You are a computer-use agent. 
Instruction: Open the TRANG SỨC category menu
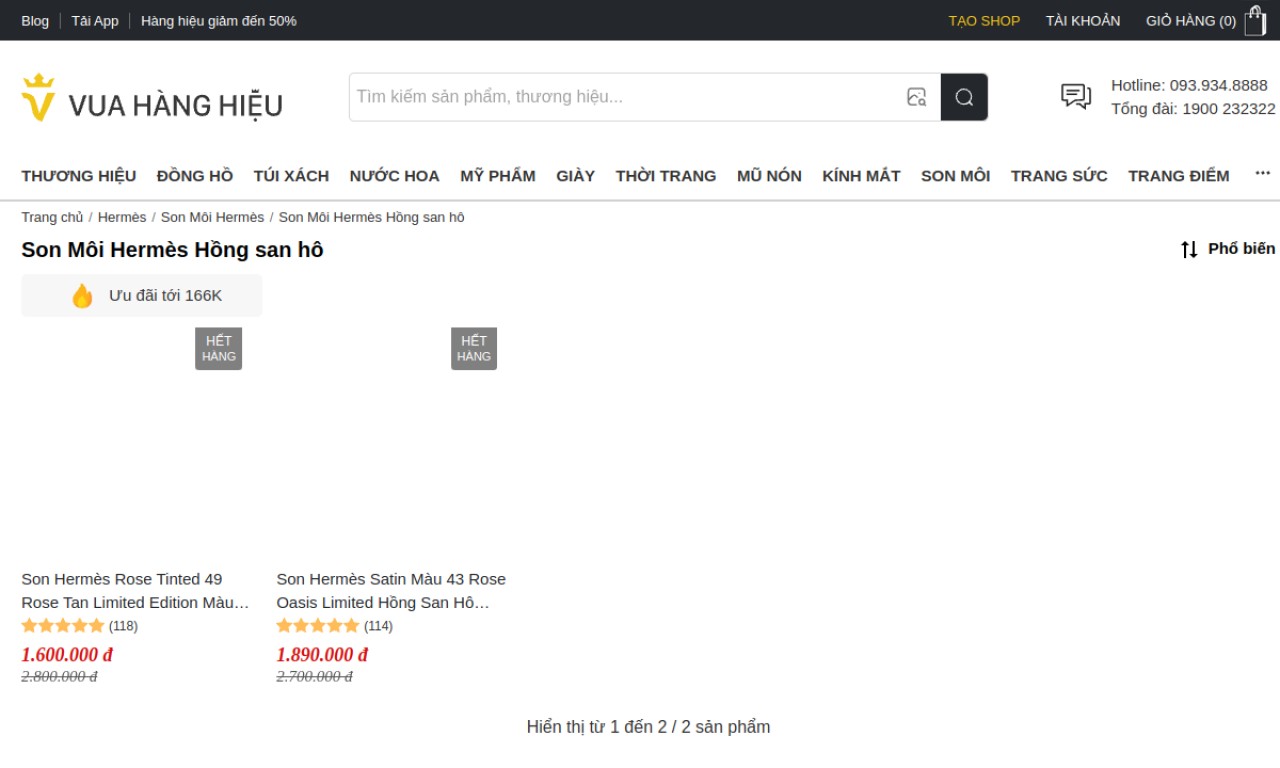pyautogui.click(x=1059, y=176)
